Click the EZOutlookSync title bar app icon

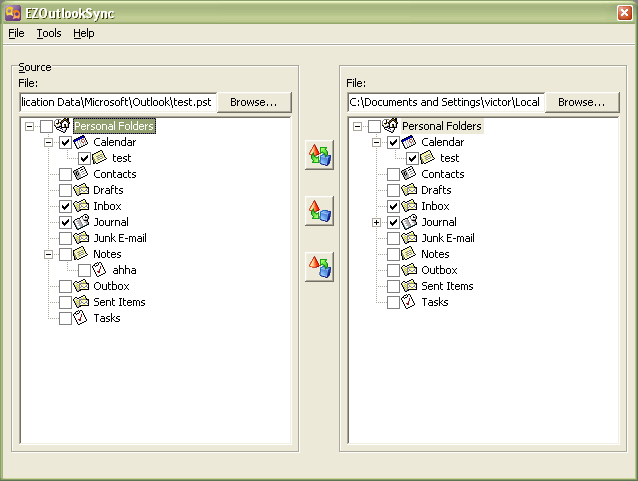click(x=13, y=13)
